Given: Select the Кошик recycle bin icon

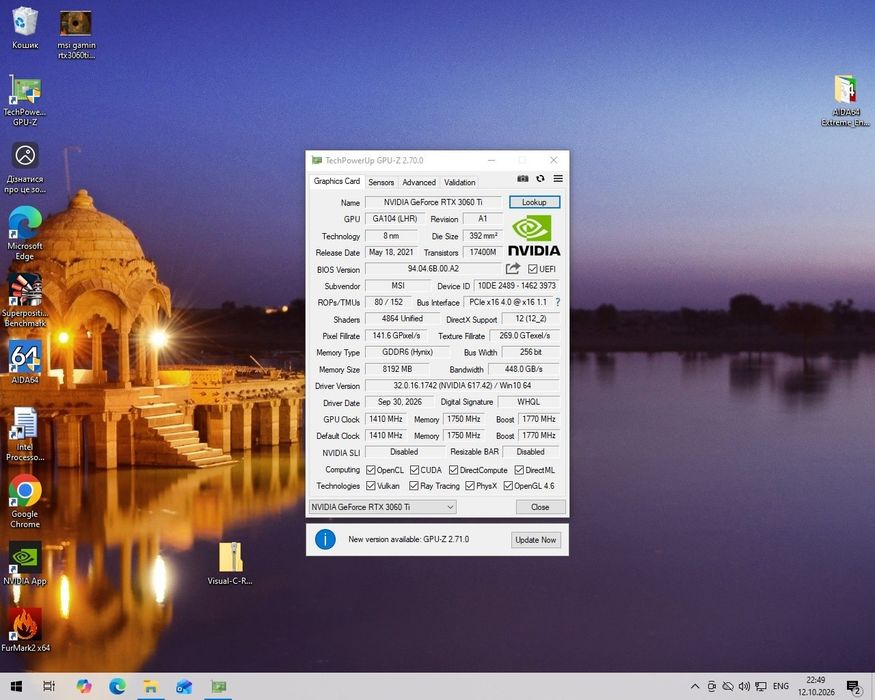Looking at the screenshot, I should tap(25, 28).
